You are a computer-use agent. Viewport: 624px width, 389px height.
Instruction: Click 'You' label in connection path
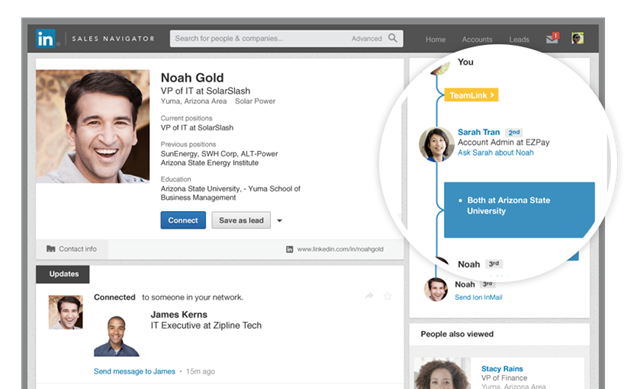coord(465,62)
